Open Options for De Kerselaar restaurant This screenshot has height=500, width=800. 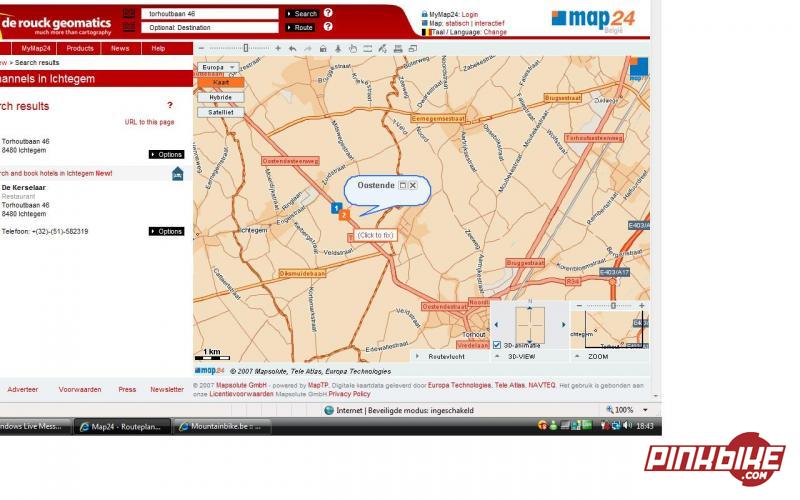point(167,231)
